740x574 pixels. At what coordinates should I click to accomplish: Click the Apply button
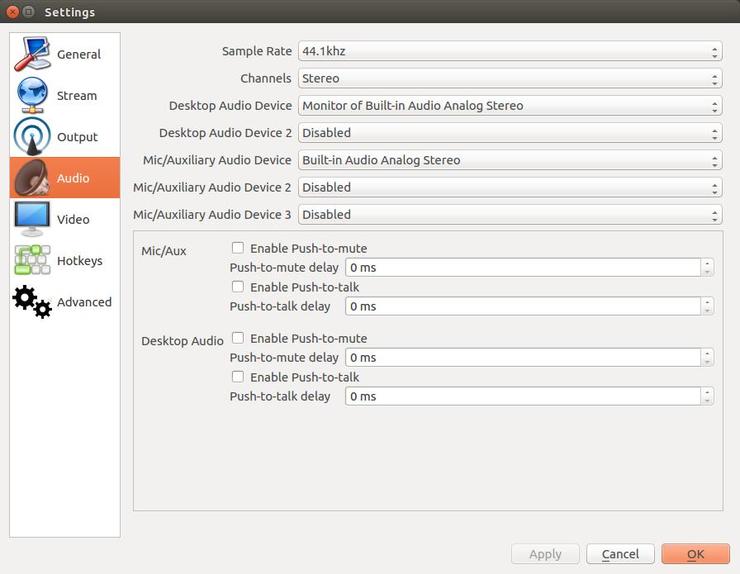tap(545, 554)
